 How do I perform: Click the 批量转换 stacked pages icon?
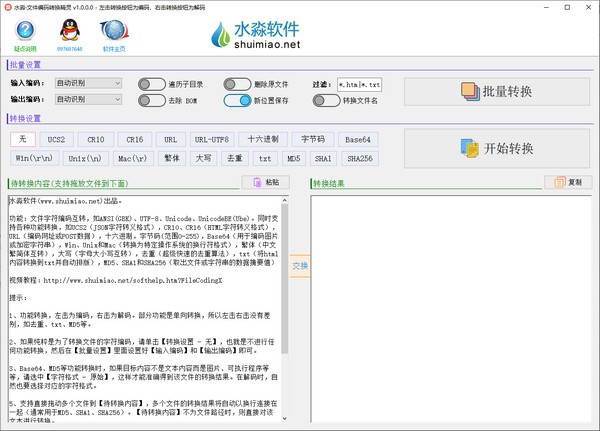[x=470, y=91]
